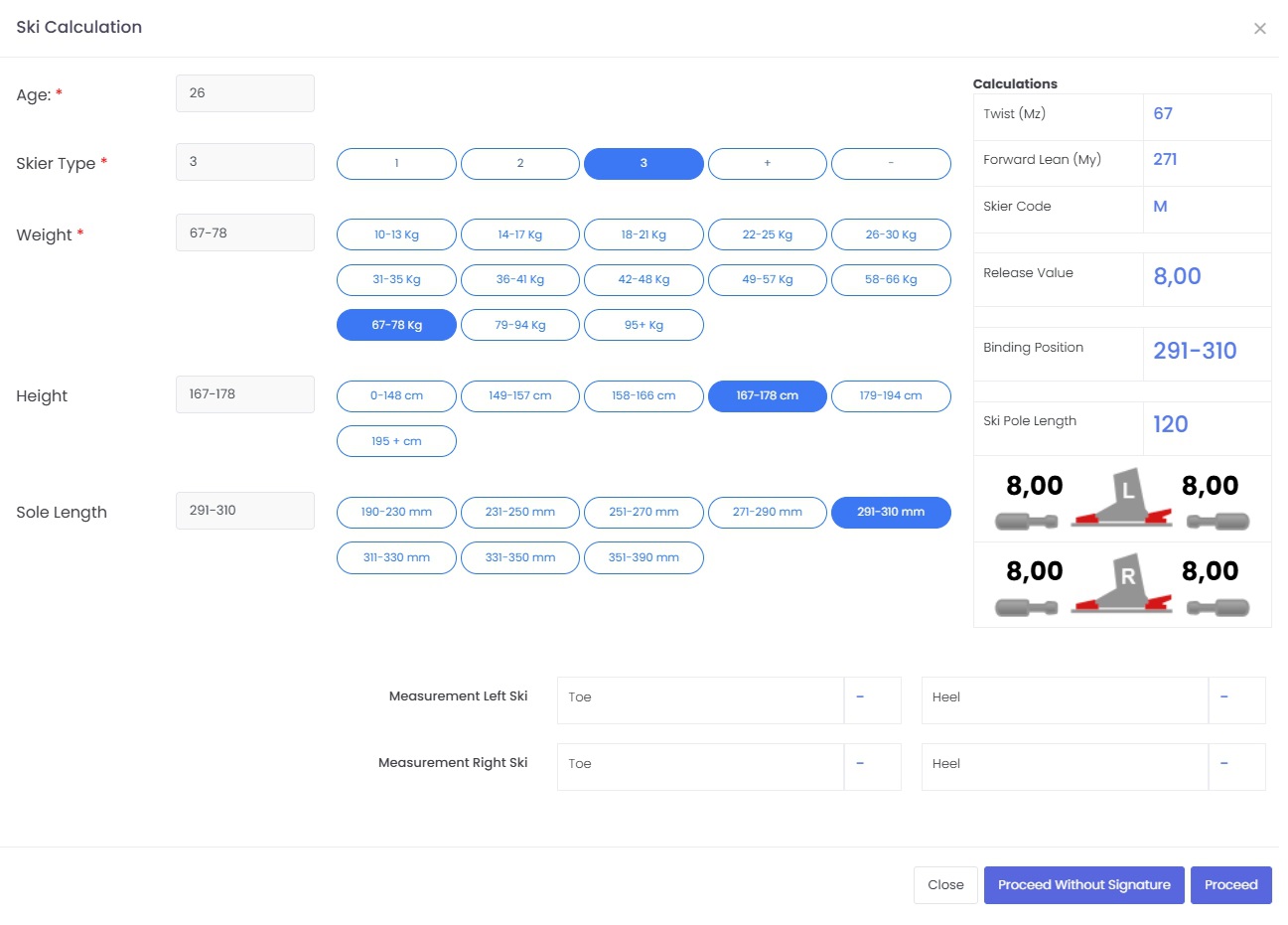
Task: Focus the Left Ski Toe measurement field
Action: [x=699, y=698]
